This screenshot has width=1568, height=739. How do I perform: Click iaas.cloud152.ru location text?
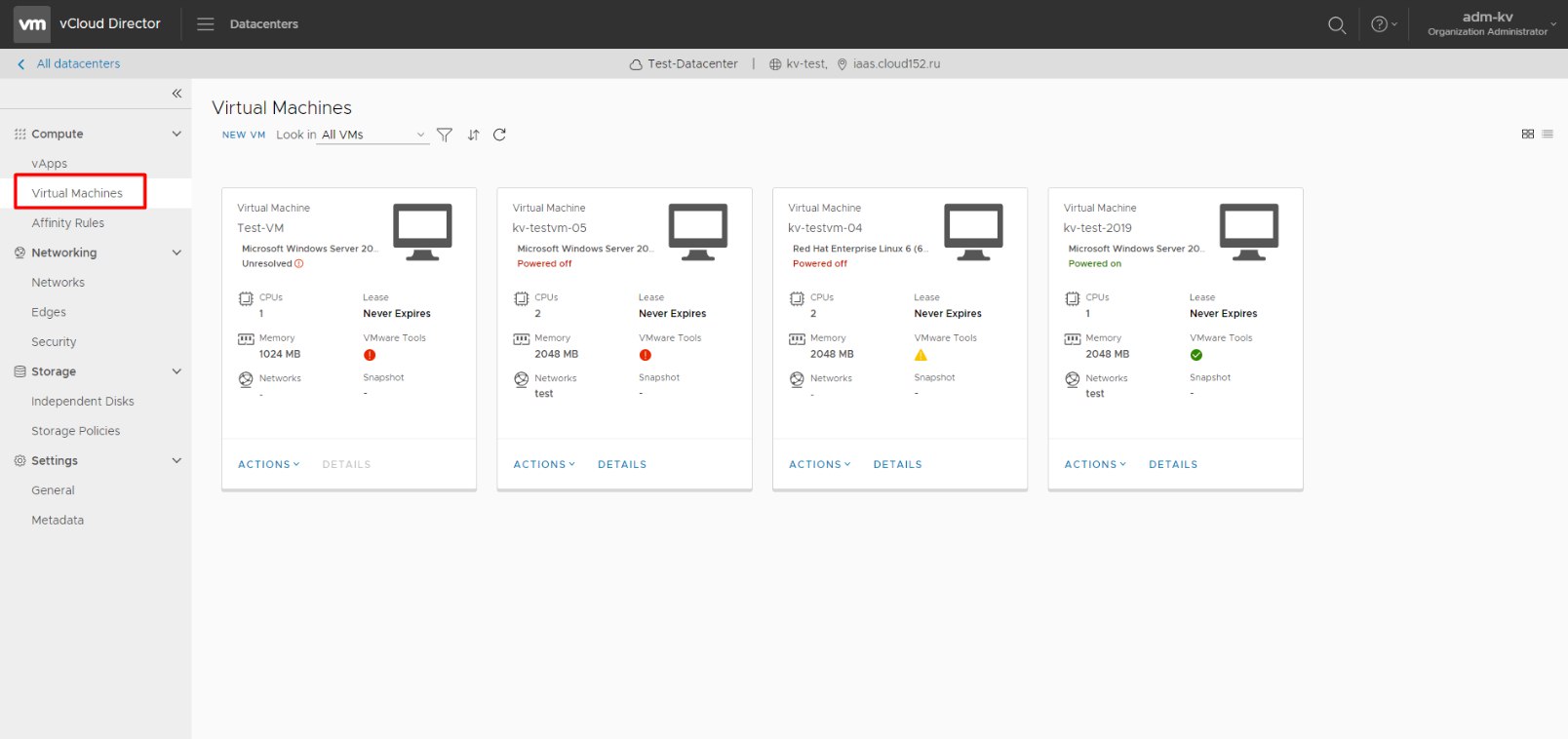(896, 64)
